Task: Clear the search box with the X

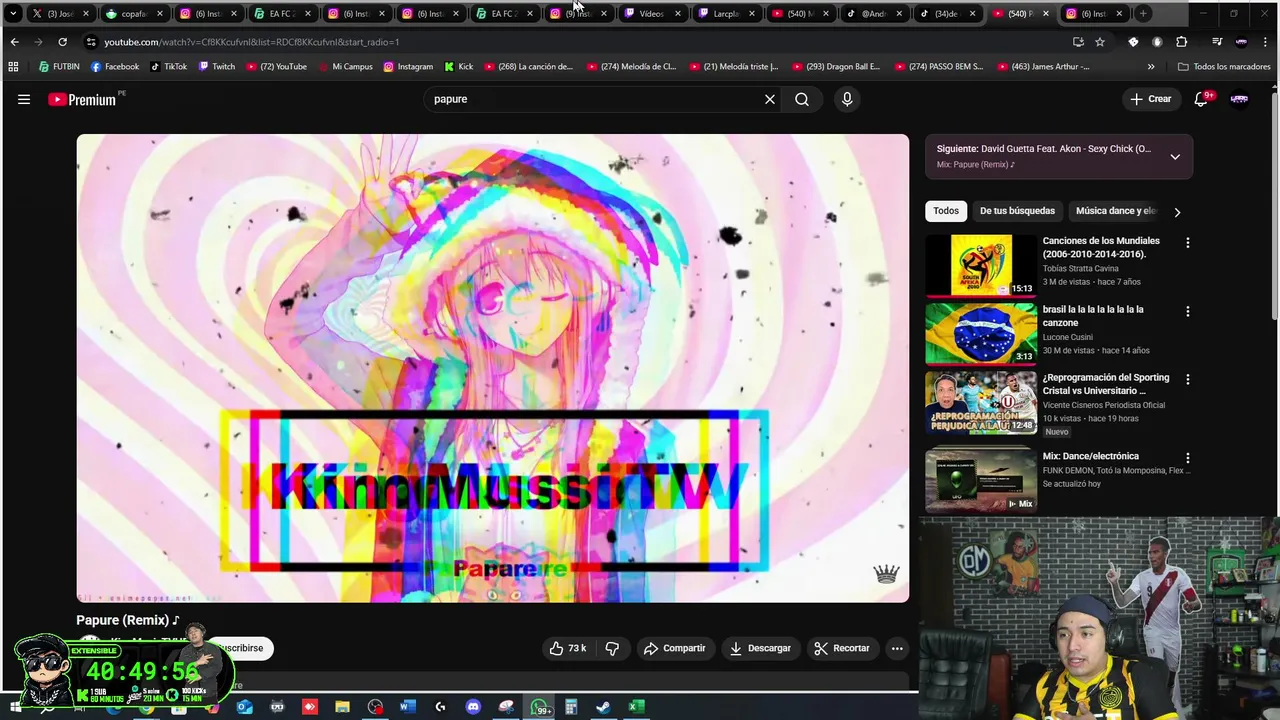Action: 770,99
